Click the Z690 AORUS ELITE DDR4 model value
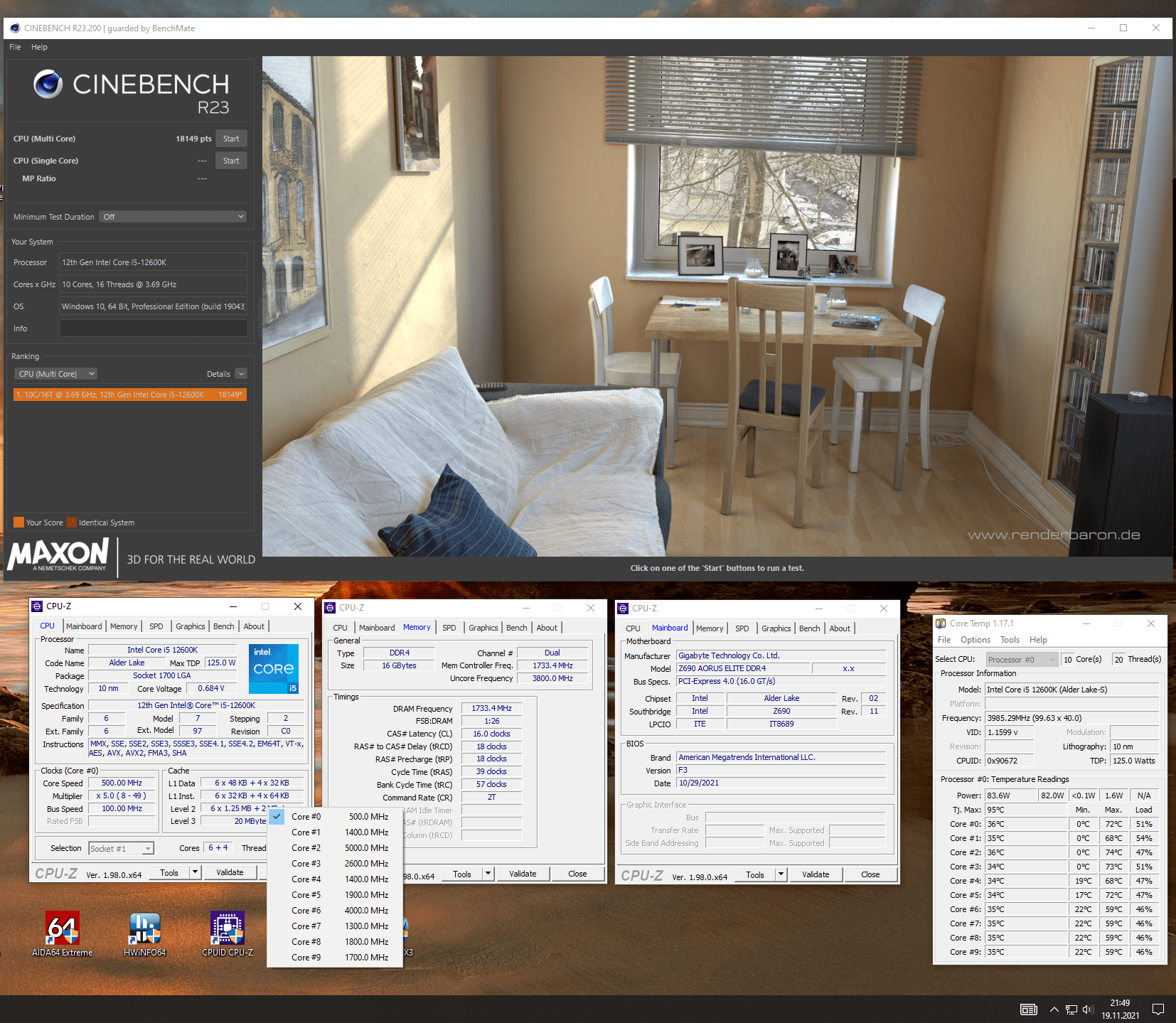This screenshot has width=1176, height=1023. coord(743,668)
